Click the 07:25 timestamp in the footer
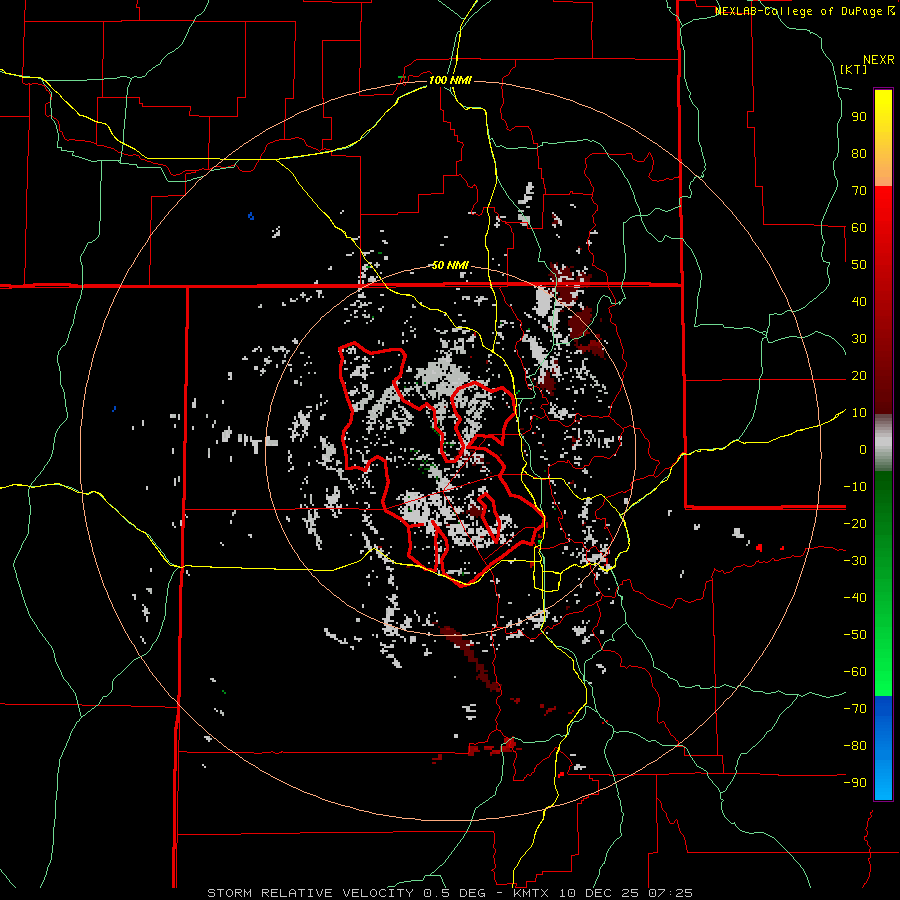 [x=670, y=892]
